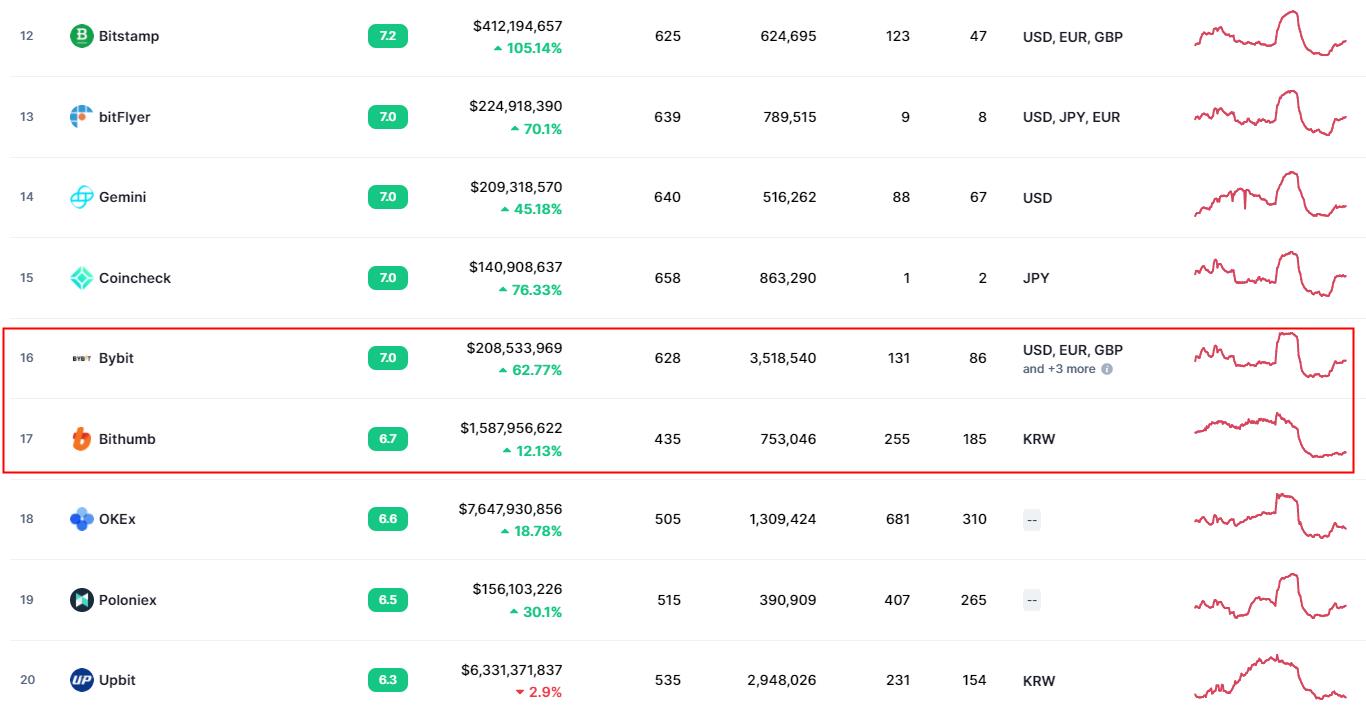
Task: Click OKEx's volume value $7,647,930,856
Action: 511,509
